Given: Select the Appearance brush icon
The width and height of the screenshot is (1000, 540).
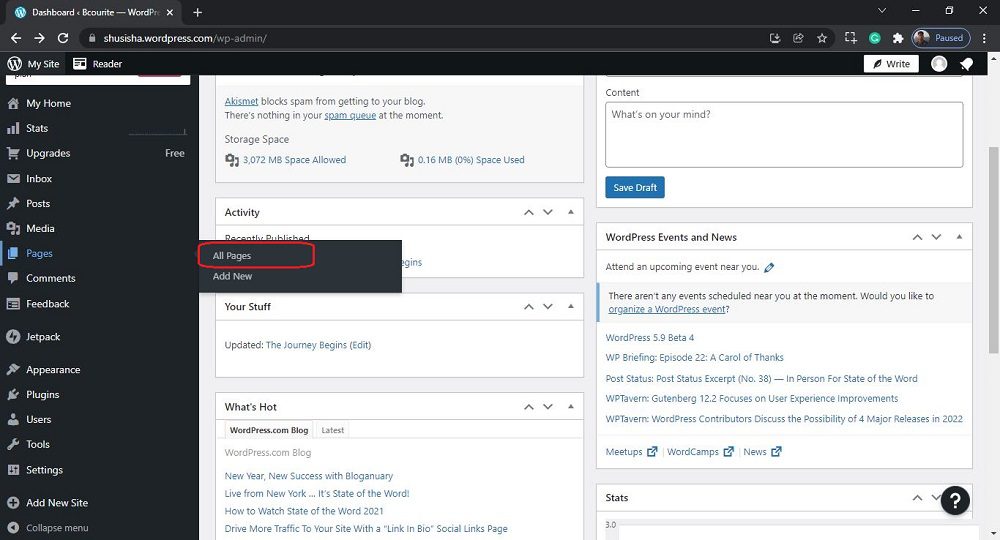Looking at the screenshot, I should pyautogui.click(x=13, y=369).
